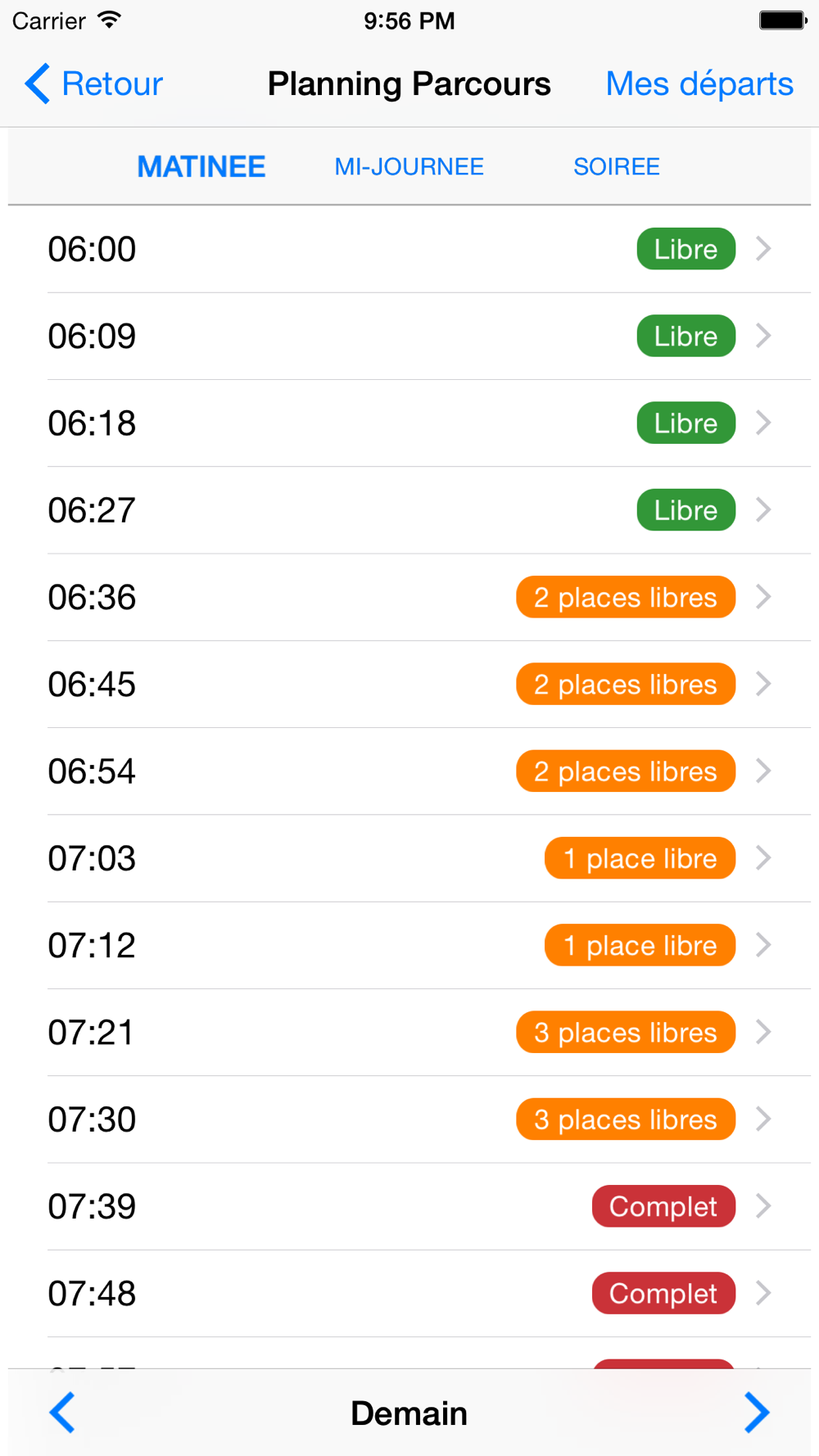Open Mes départs
Viewport: 819px width, 1456px height.
tap(699, 84)
